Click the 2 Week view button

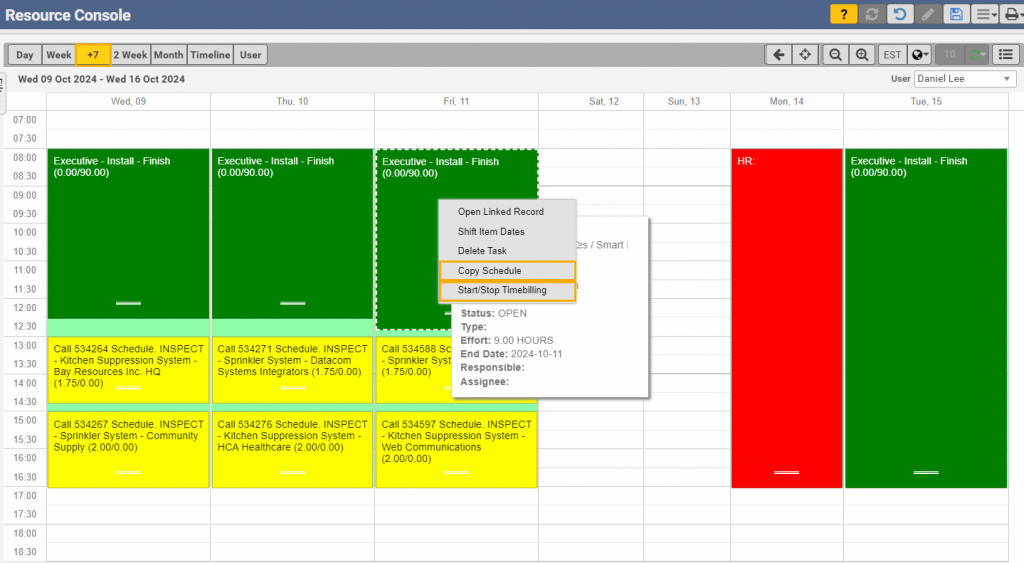point(130,55)
